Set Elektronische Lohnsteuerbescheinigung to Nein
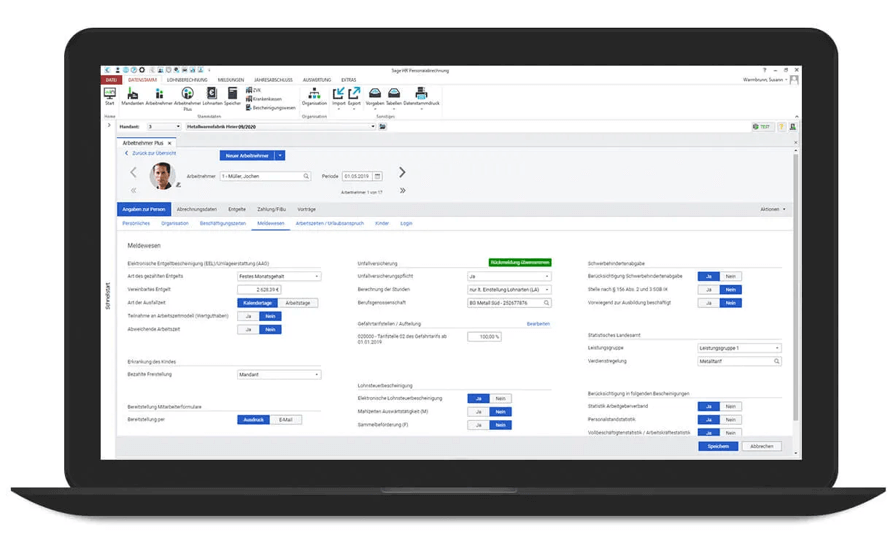 (x=501, y=398)
